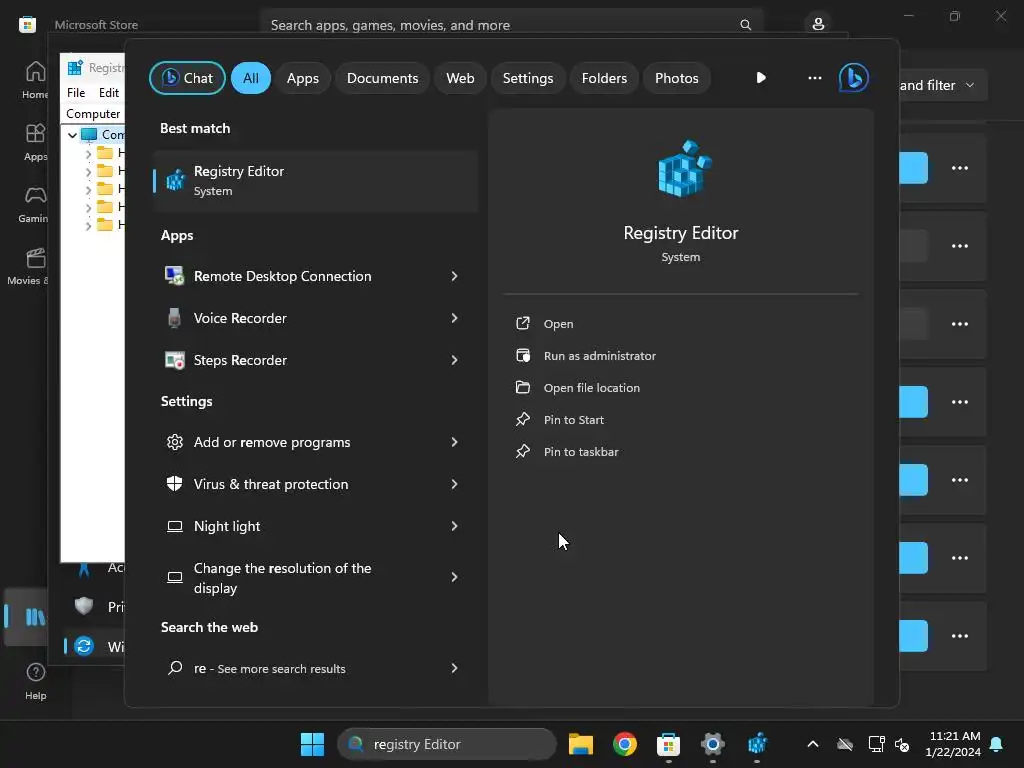Click Run as administrator action
The width and height of the screenshot is (1024, 768).
point(600,355)
